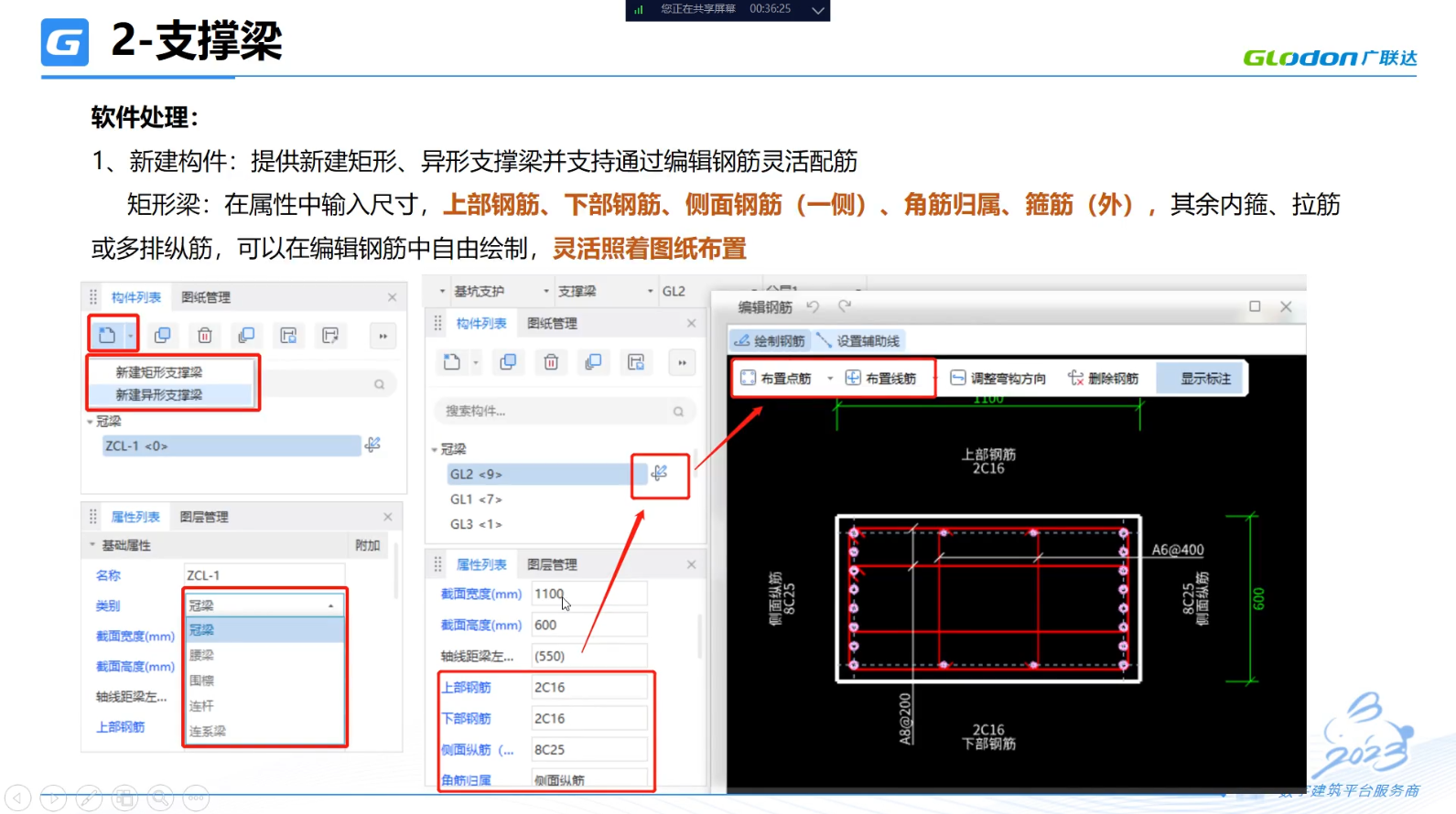Click save-to-library icon in middle panel toolbar
This screenshot has height=814, width=1456.
coord(636,362)
